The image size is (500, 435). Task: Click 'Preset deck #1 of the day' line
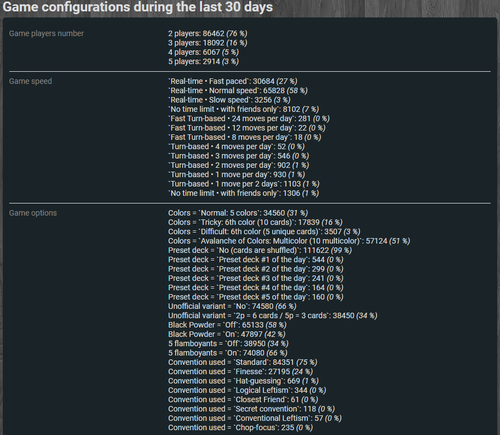coord(256,259)
